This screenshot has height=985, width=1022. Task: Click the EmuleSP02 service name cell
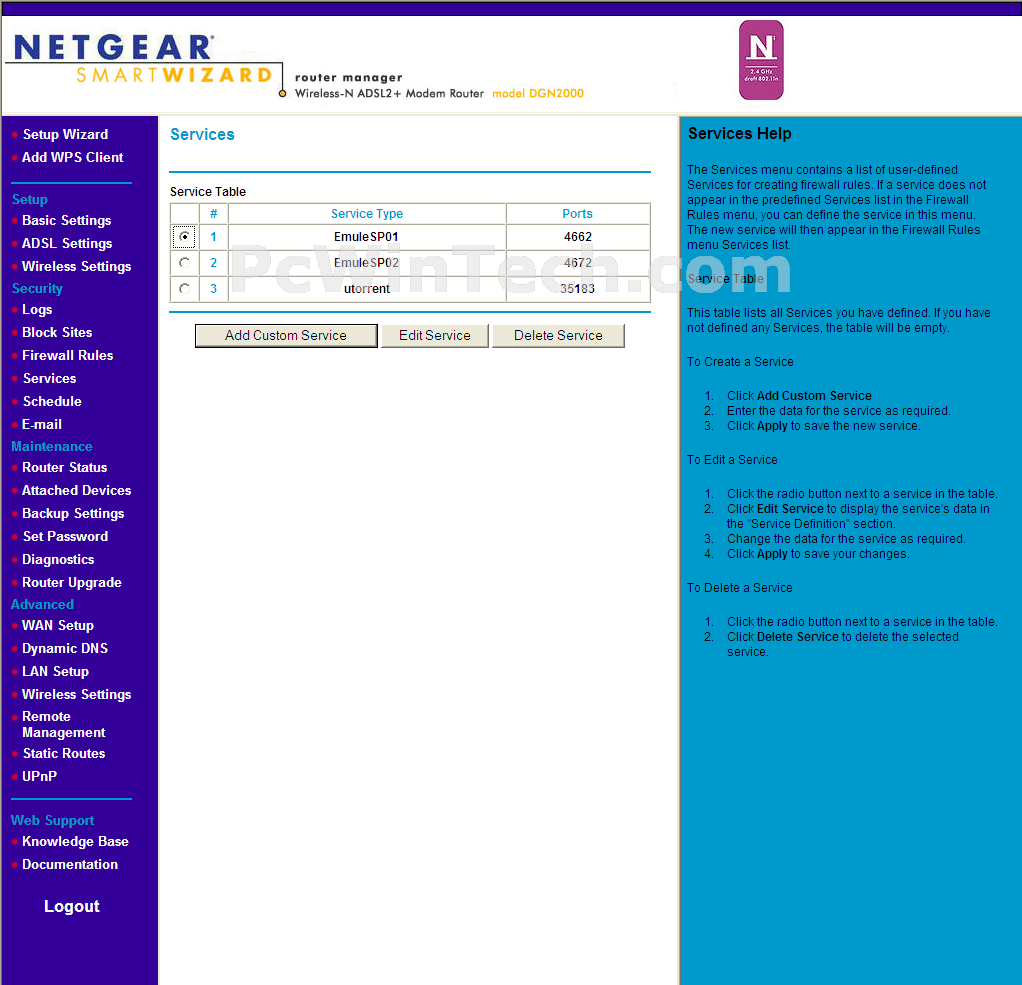(366, 263)
